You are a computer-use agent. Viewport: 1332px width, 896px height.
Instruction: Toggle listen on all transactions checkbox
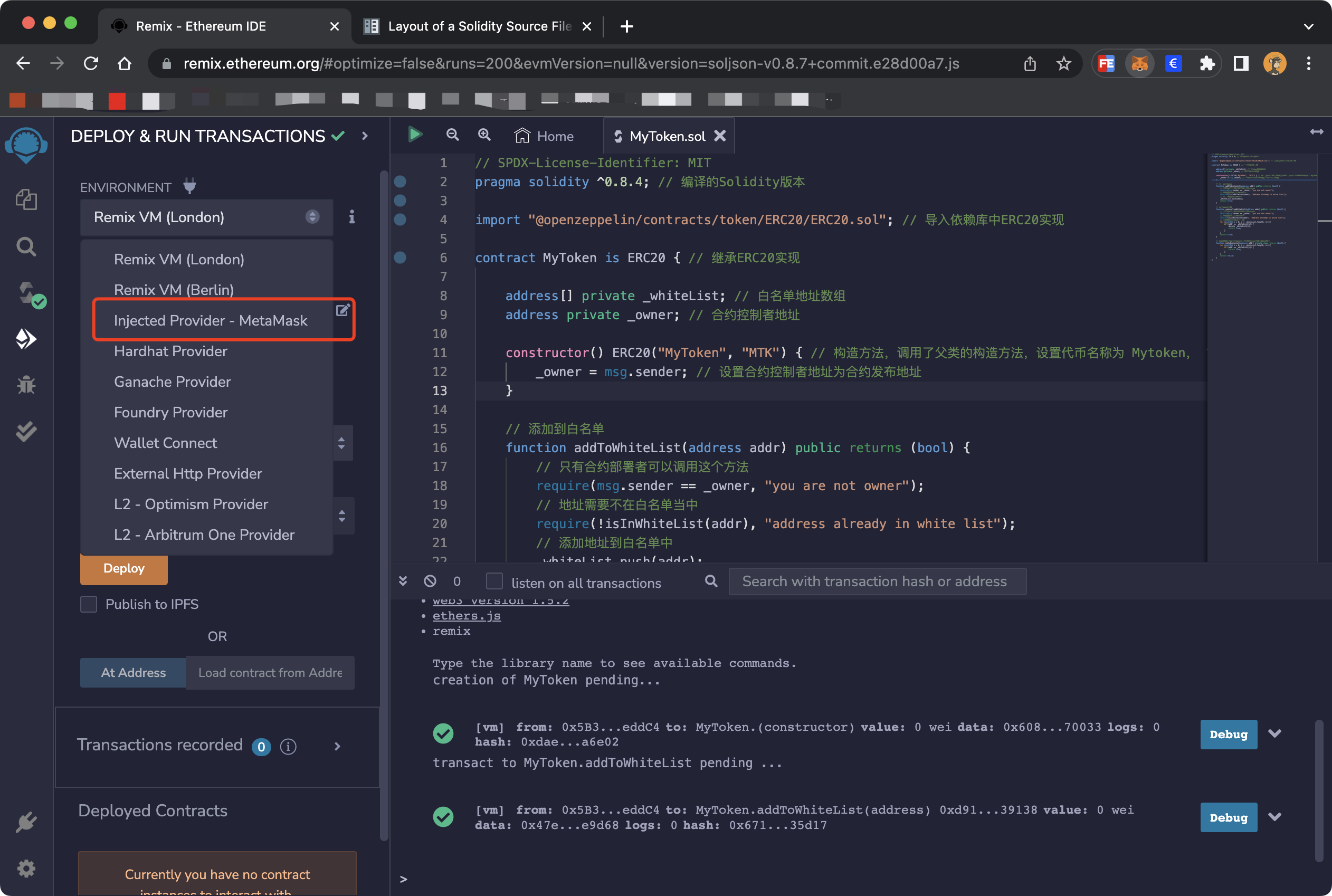pos(494,581)
